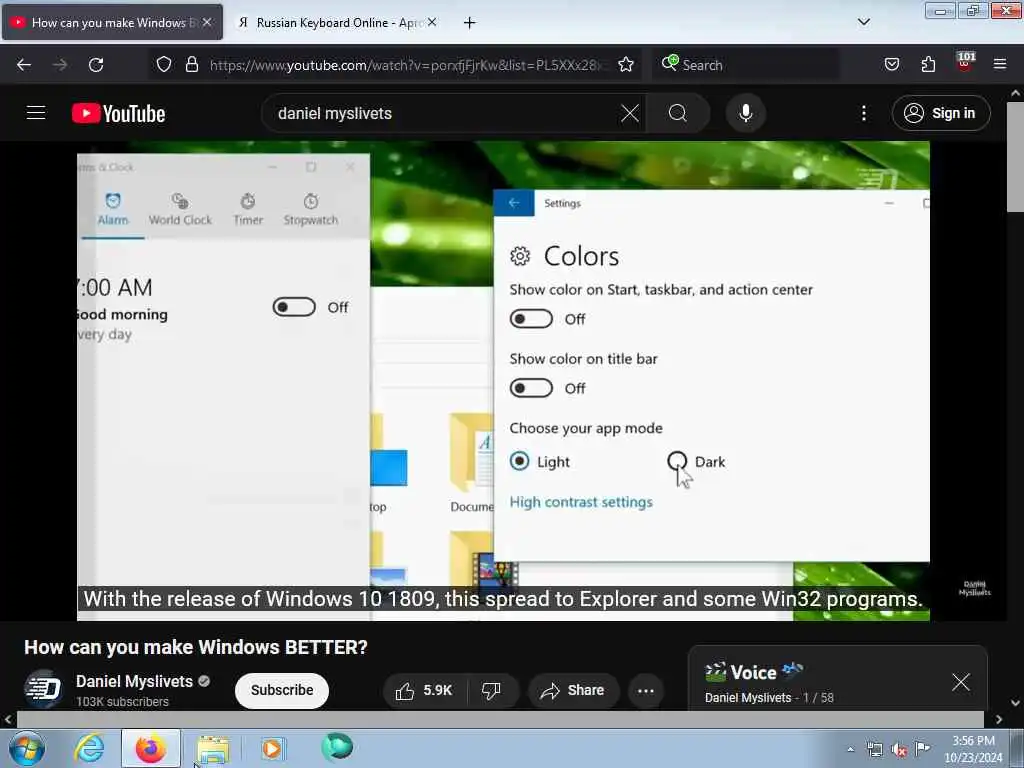Open YouTube settings three-dot menu
This screenshot has height=768, width=1024.
tap(863, 113)
